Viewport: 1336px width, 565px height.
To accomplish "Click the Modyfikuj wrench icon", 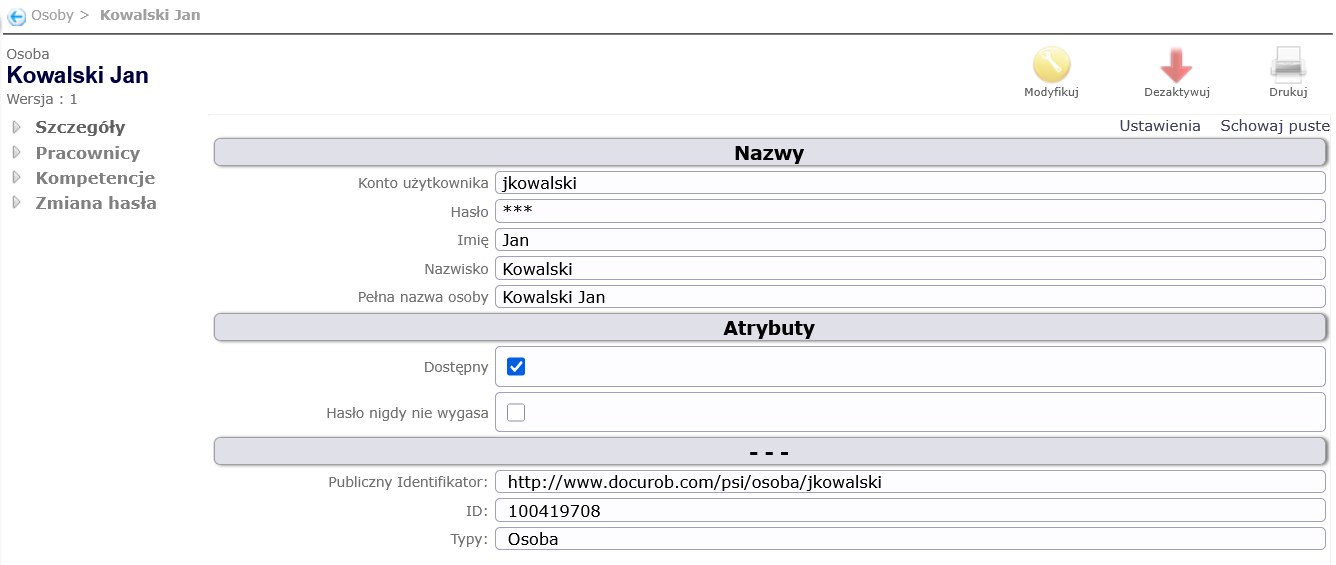I will (1051, 65).
